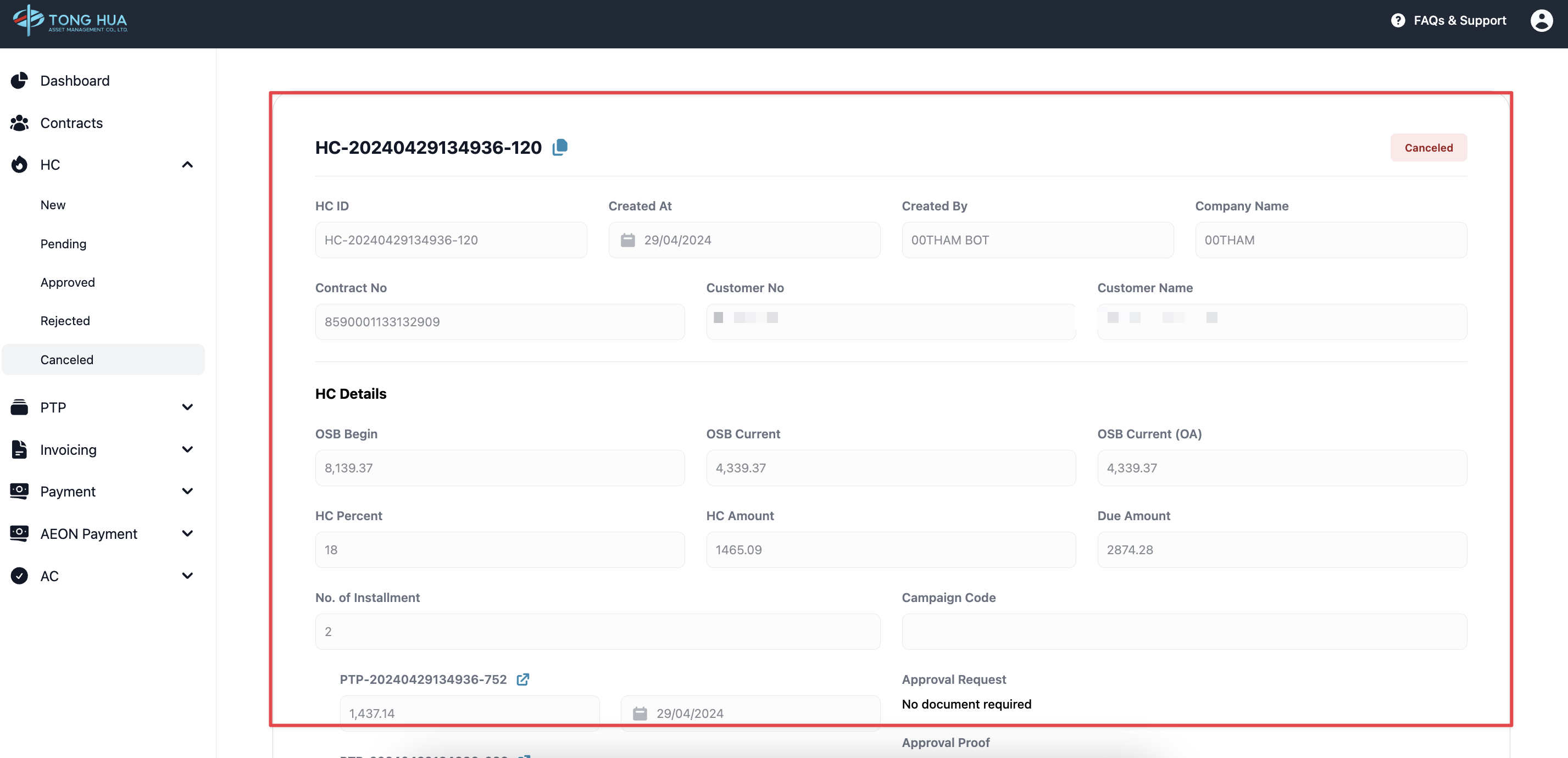The image size is (1568, 758).
Task: Open PTP-20240429134936-752 external link icon
Action: [522, 679]
